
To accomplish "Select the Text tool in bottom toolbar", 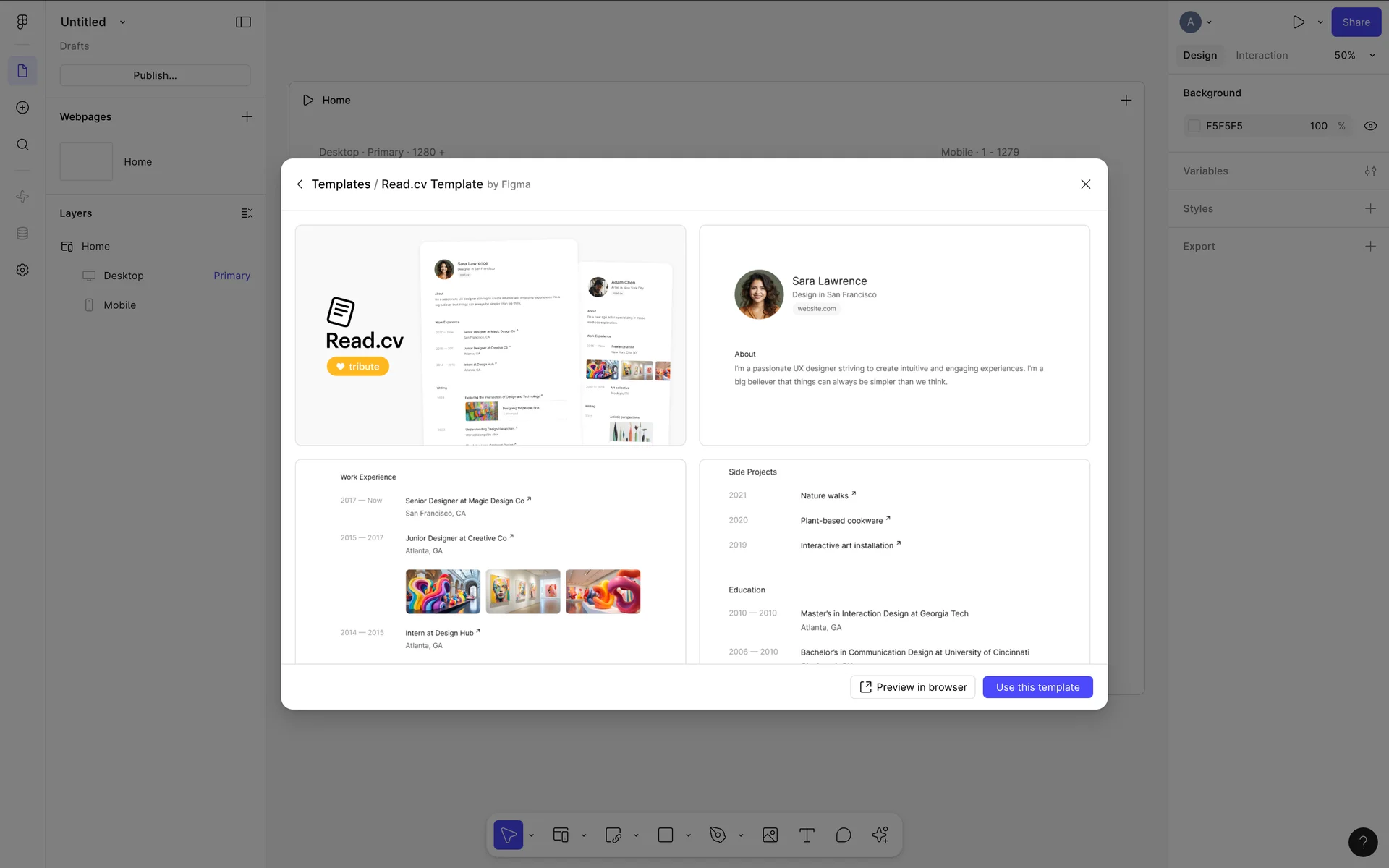I will click(x=807, y=835).
